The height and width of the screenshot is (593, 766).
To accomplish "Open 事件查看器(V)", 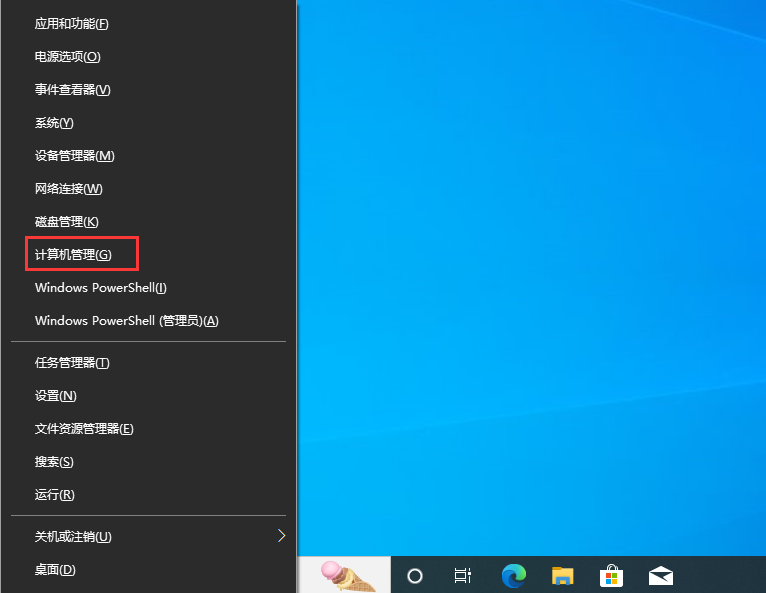I will click(148, 90).
